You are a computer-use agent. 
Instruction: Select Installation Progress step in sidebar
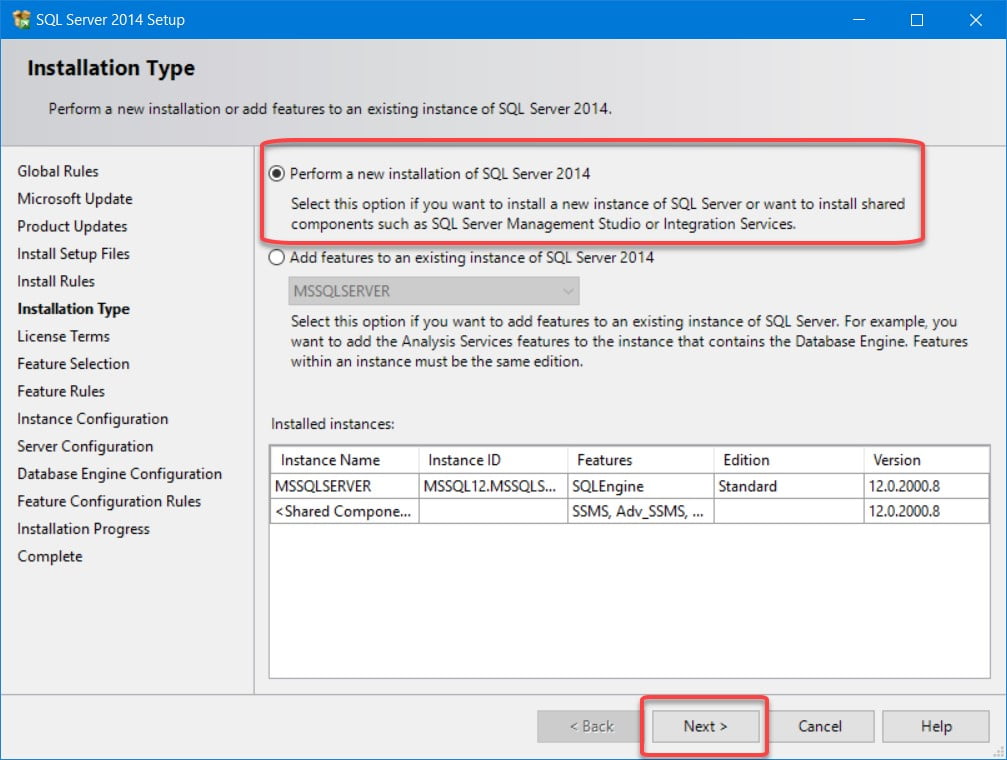click(x=83, y=529)
